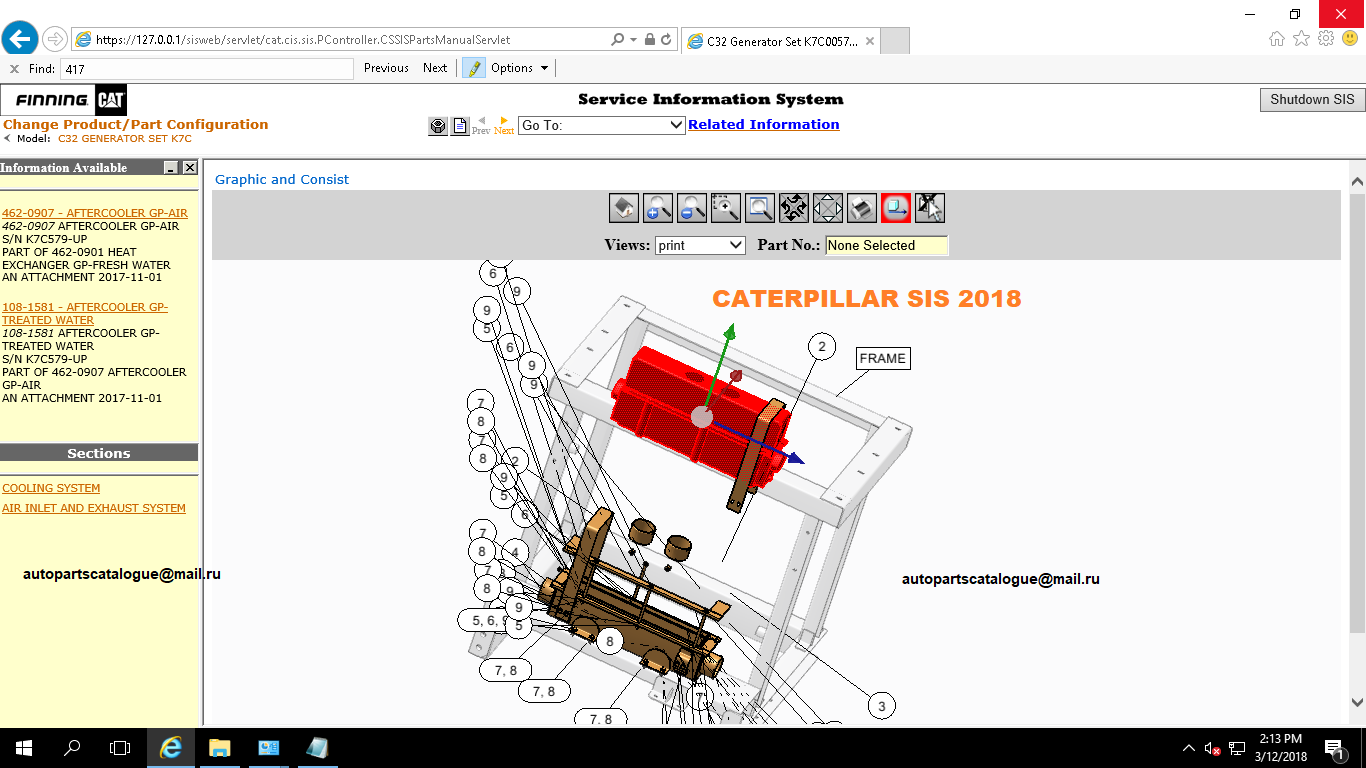Click the vertical scrollbar up arrow
Image resolution: width=1366 pixels, height=768 pixels.
pyautogui.click(x=1357, y=182)
